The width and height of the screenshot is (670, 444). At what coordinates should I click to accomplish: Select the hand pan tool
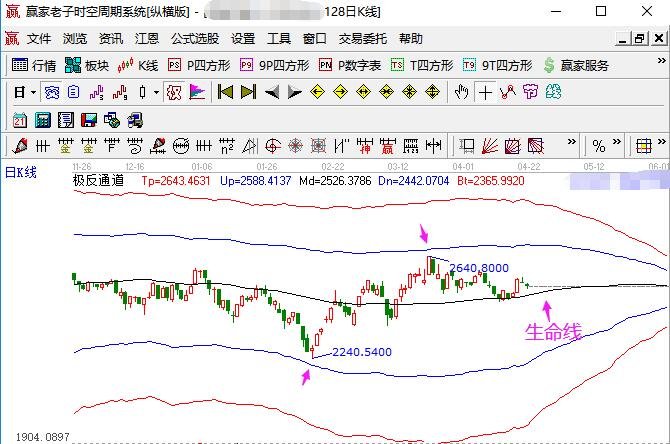click(461, 92)
